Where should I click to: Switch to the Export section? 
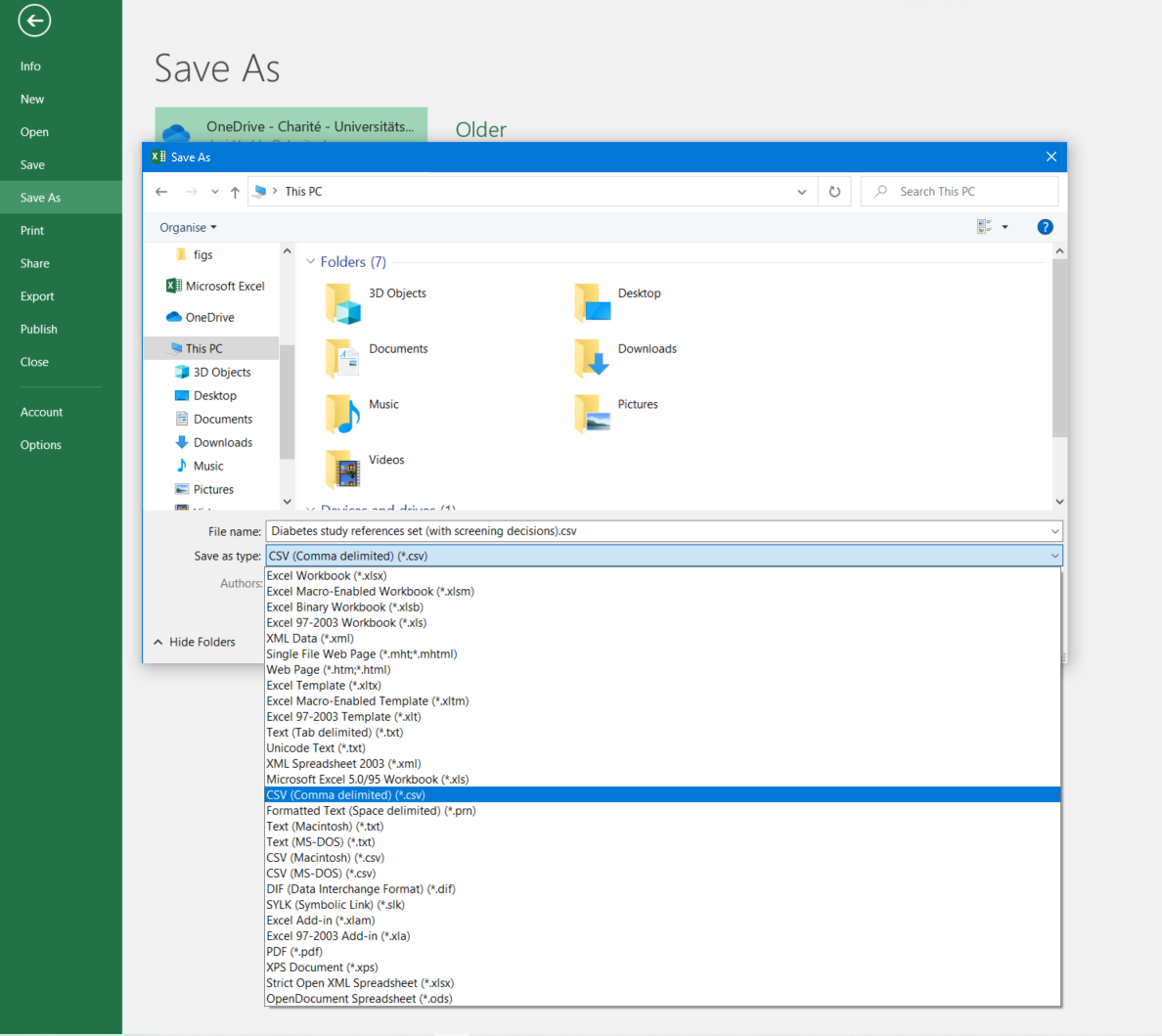(x=36, y=295)
